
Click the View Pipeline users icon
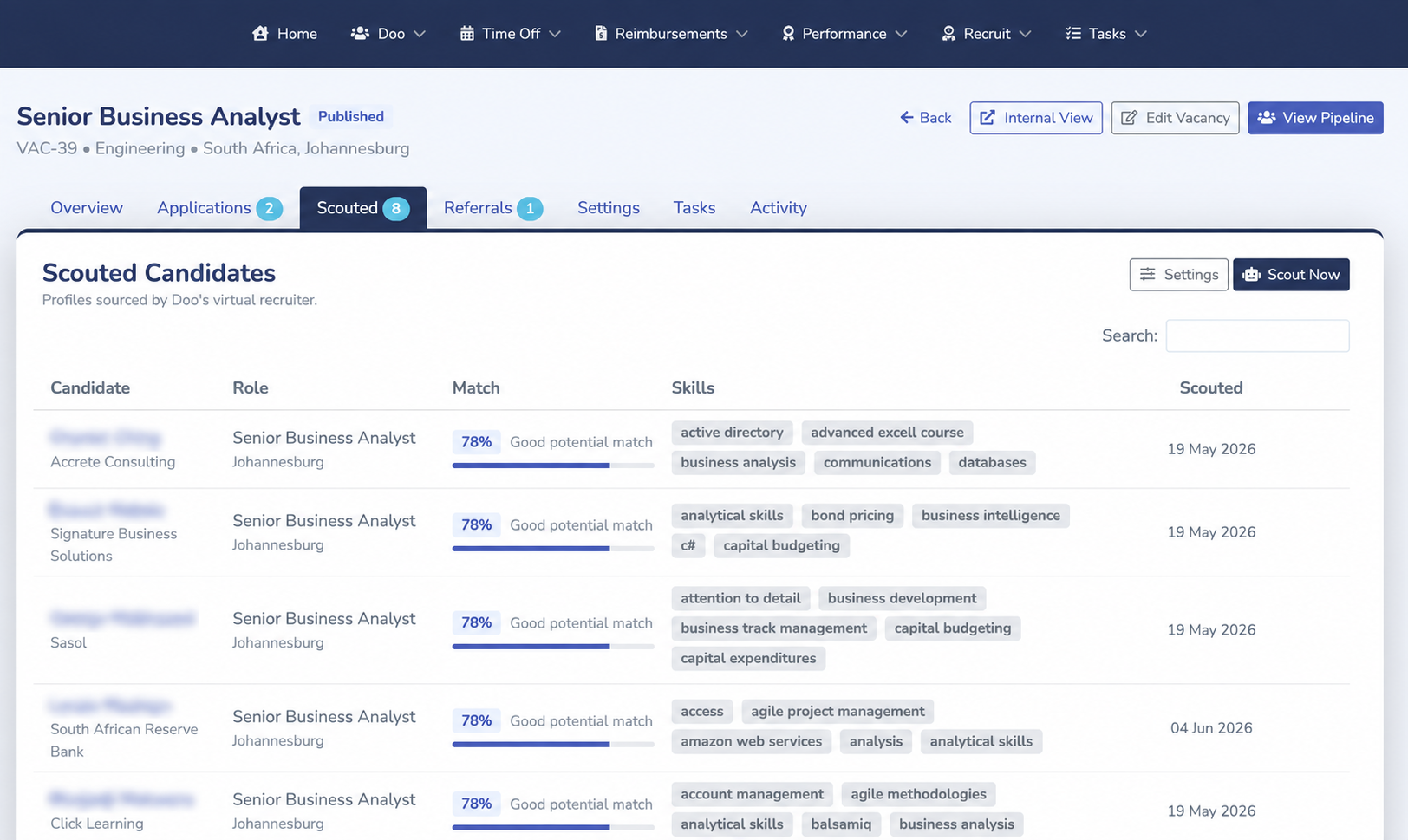[x=1267, y=117]
